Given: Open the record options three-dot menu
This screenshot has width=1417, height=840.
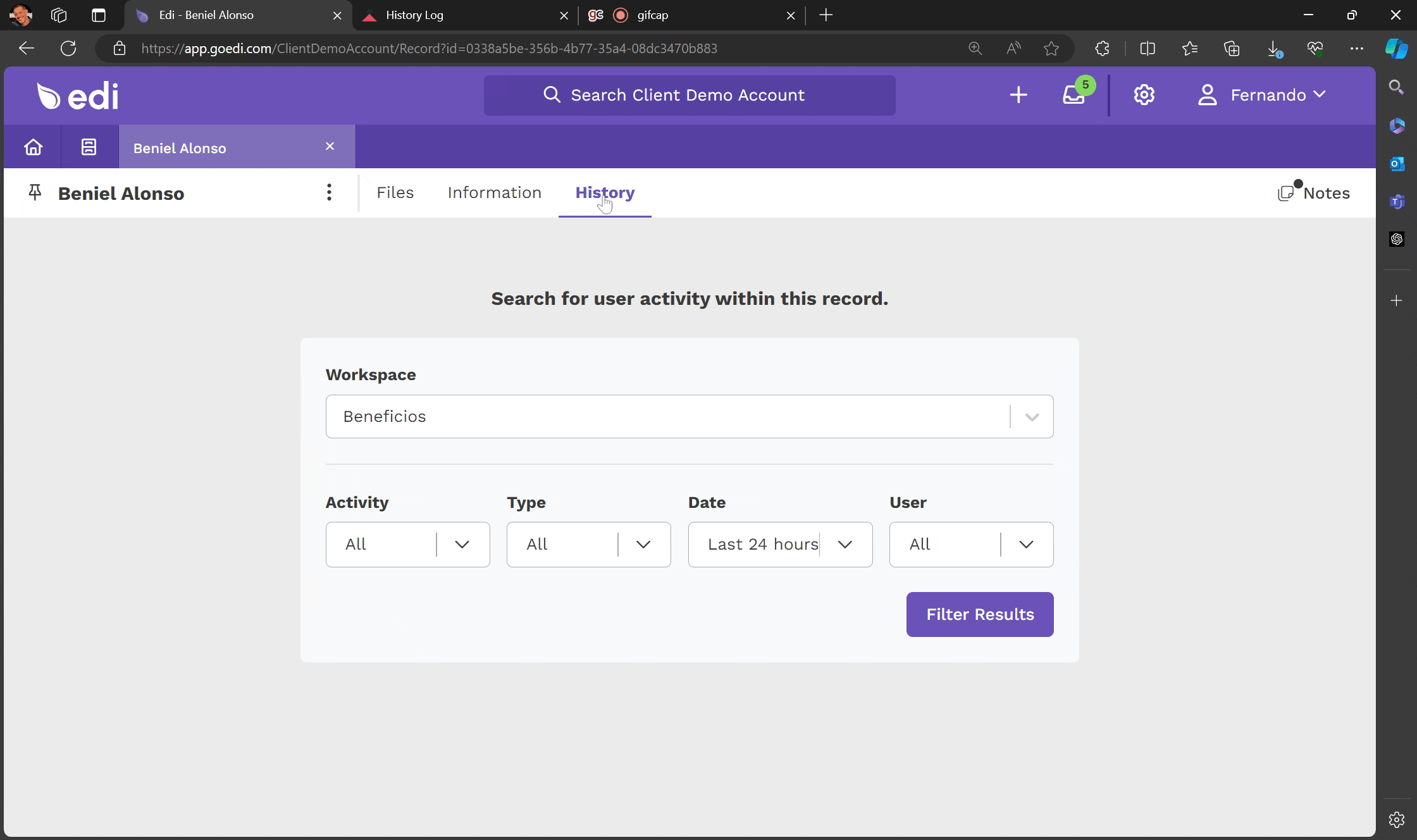Looking at the screenshot, I should (329, 192).
